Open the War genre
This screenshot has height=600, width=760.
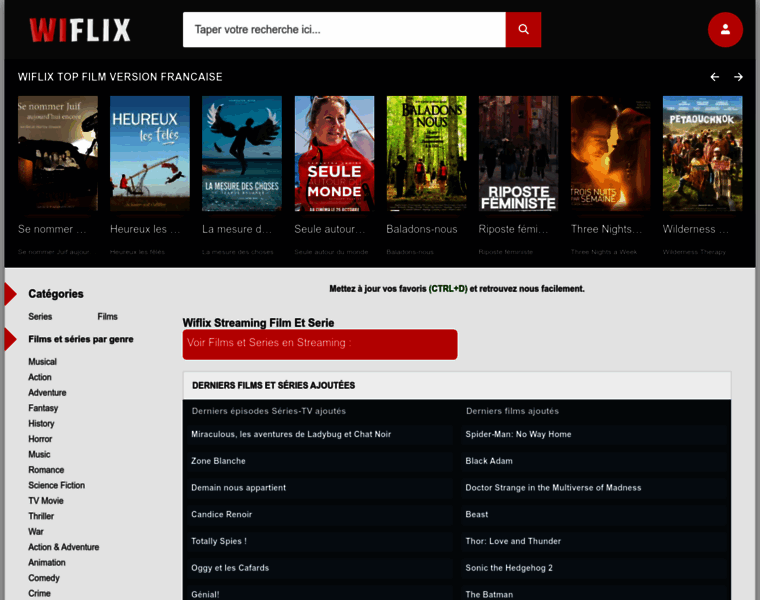(36, 532)
